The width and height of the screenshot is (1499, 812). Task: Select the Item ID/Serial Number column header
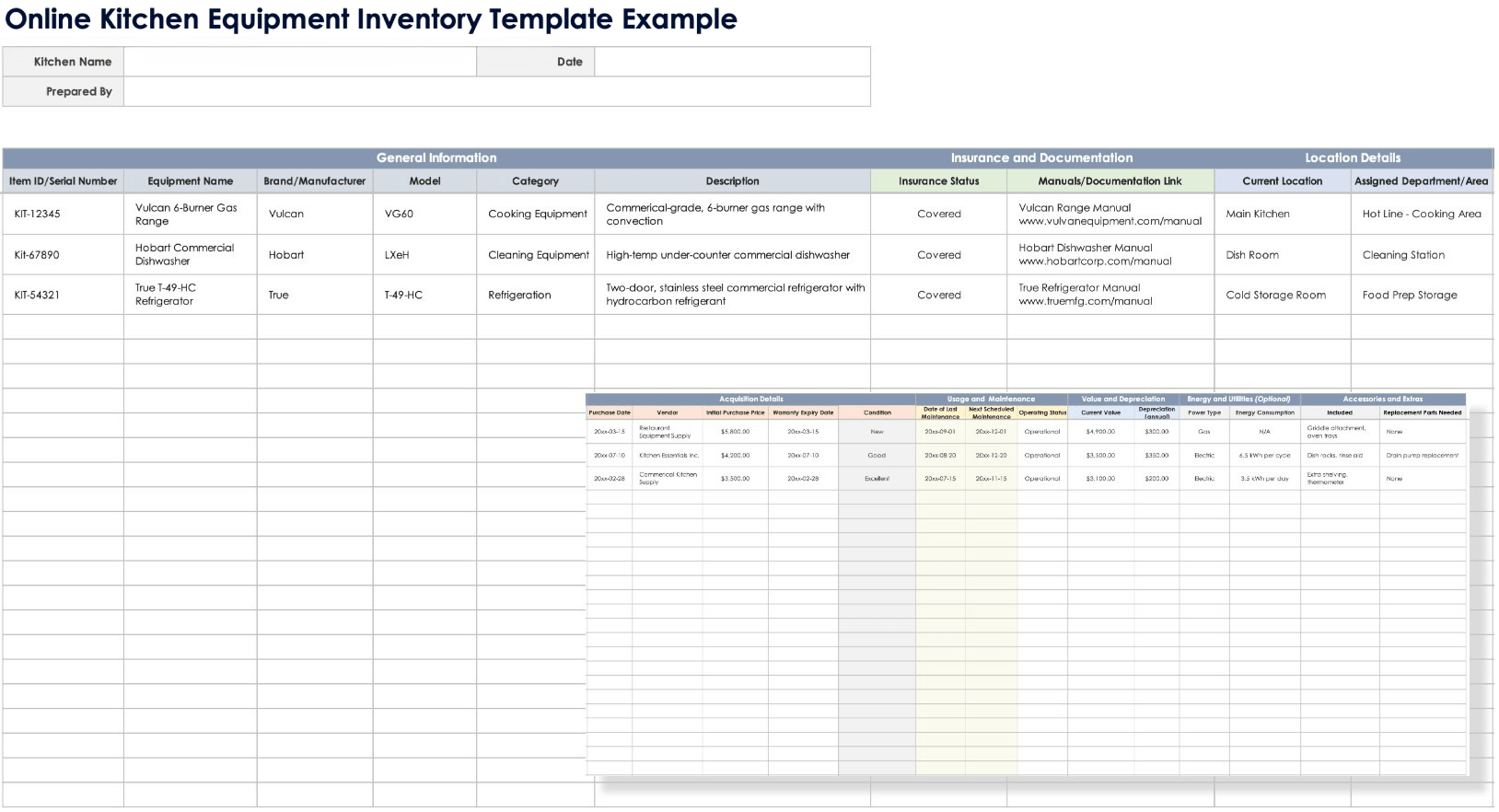(x=64, y=181)
